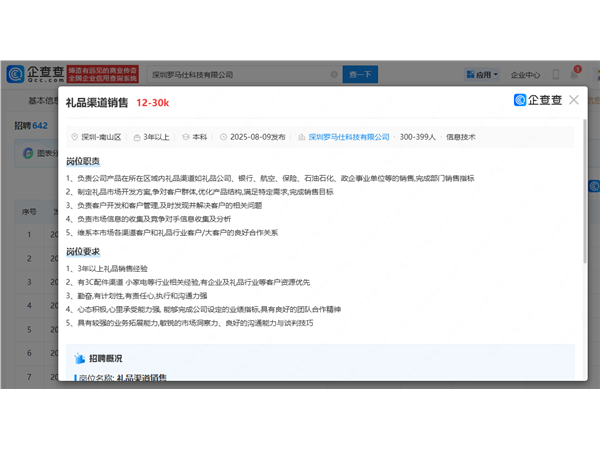The width and height of the screenshot is (600, 450).
Task: Click the education icon next to 本科
Action: coord(186,137)
